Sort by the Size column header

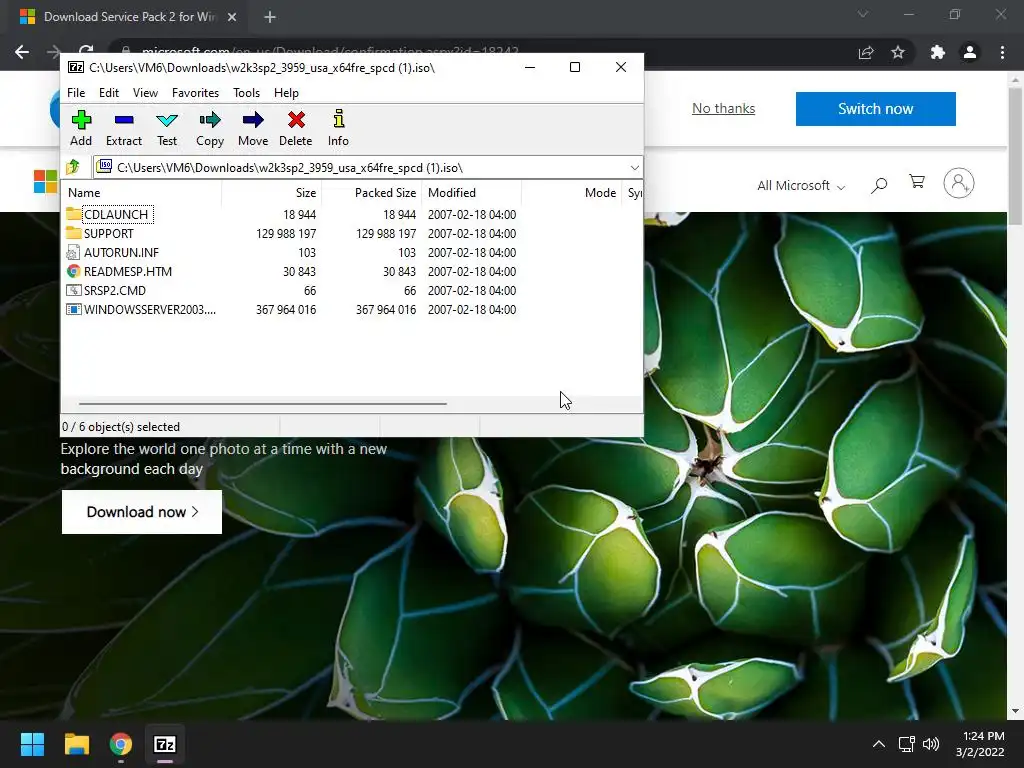point(271,193)
